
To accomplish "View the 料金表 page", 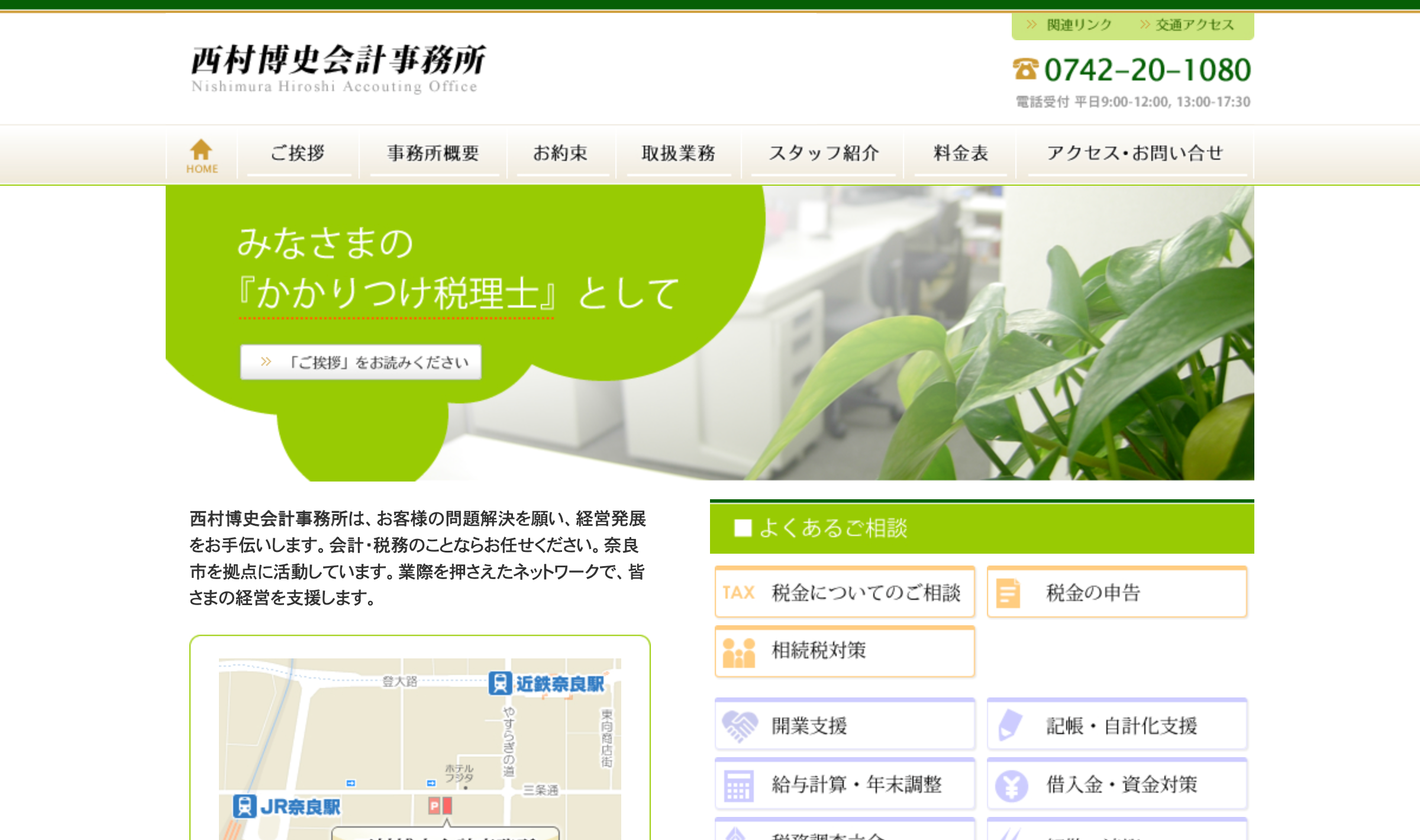I will click(x=960, y=154).
